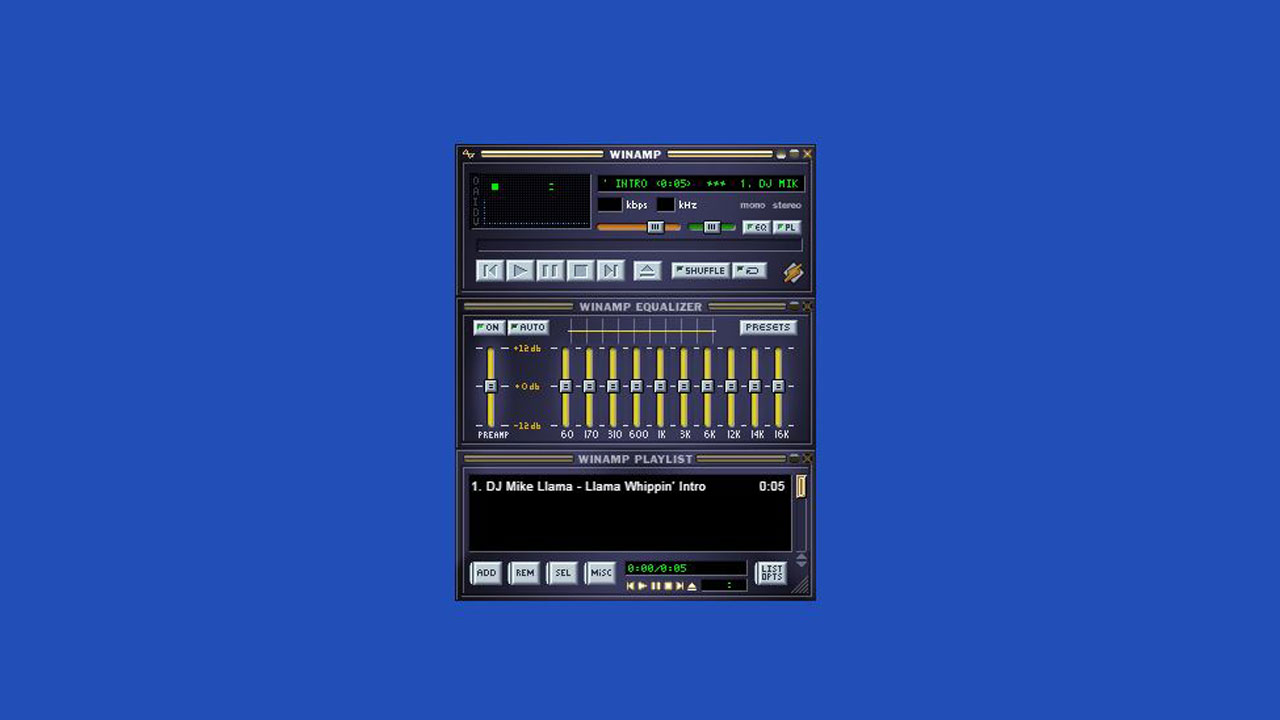Image resolution: width=1280 pixels, height=720 pixels.
Task: Open the PRESETS menu in the equalizer
Action: [768, 327]
